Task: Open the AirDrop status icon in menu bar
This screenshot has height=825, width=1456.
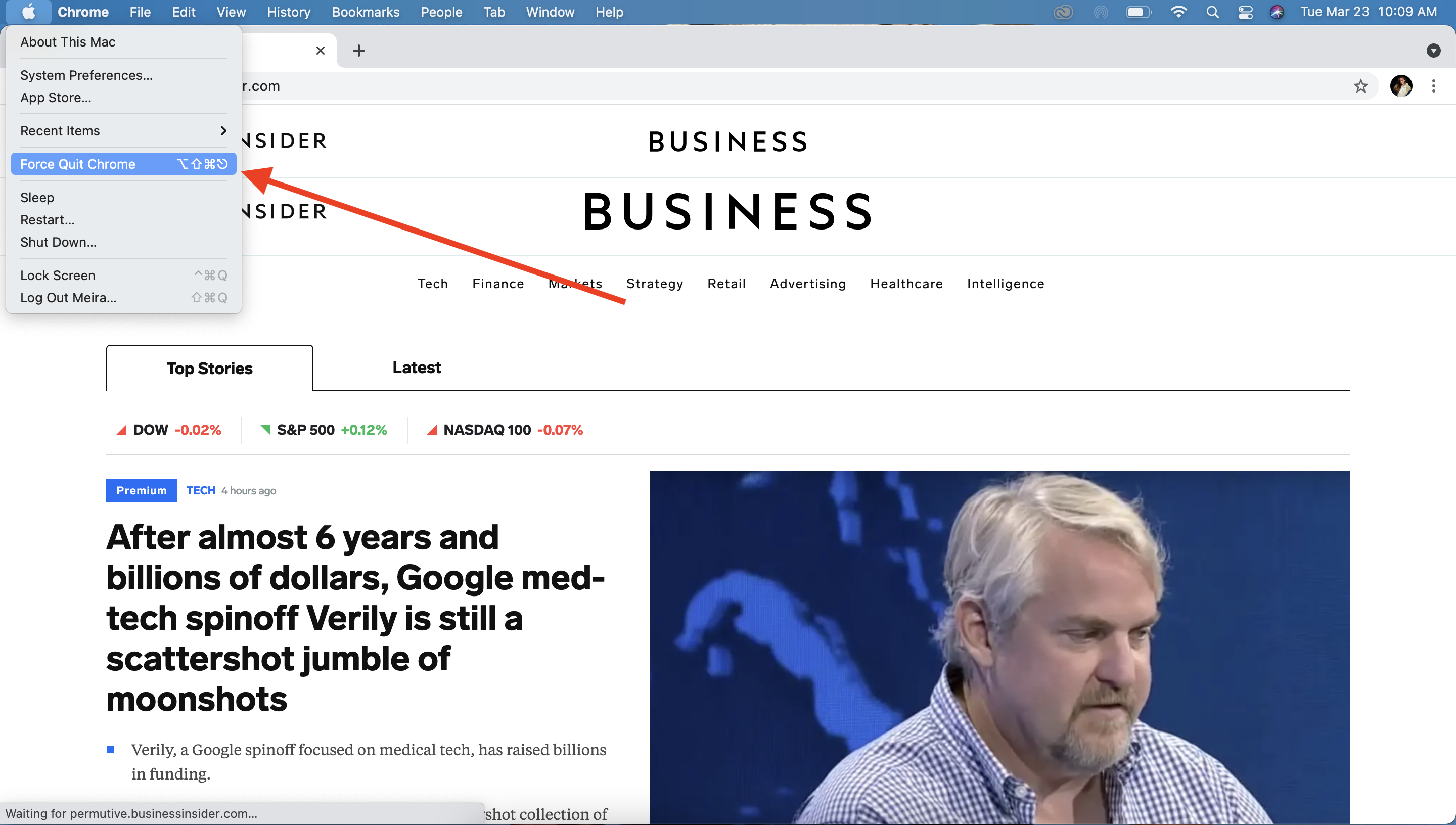Action: pyautogui.click(x=1100, y=12)
